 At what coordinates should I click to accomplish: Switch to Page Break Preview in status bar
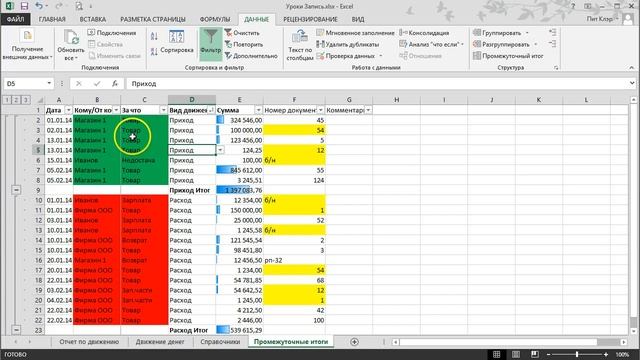point(535,354)
